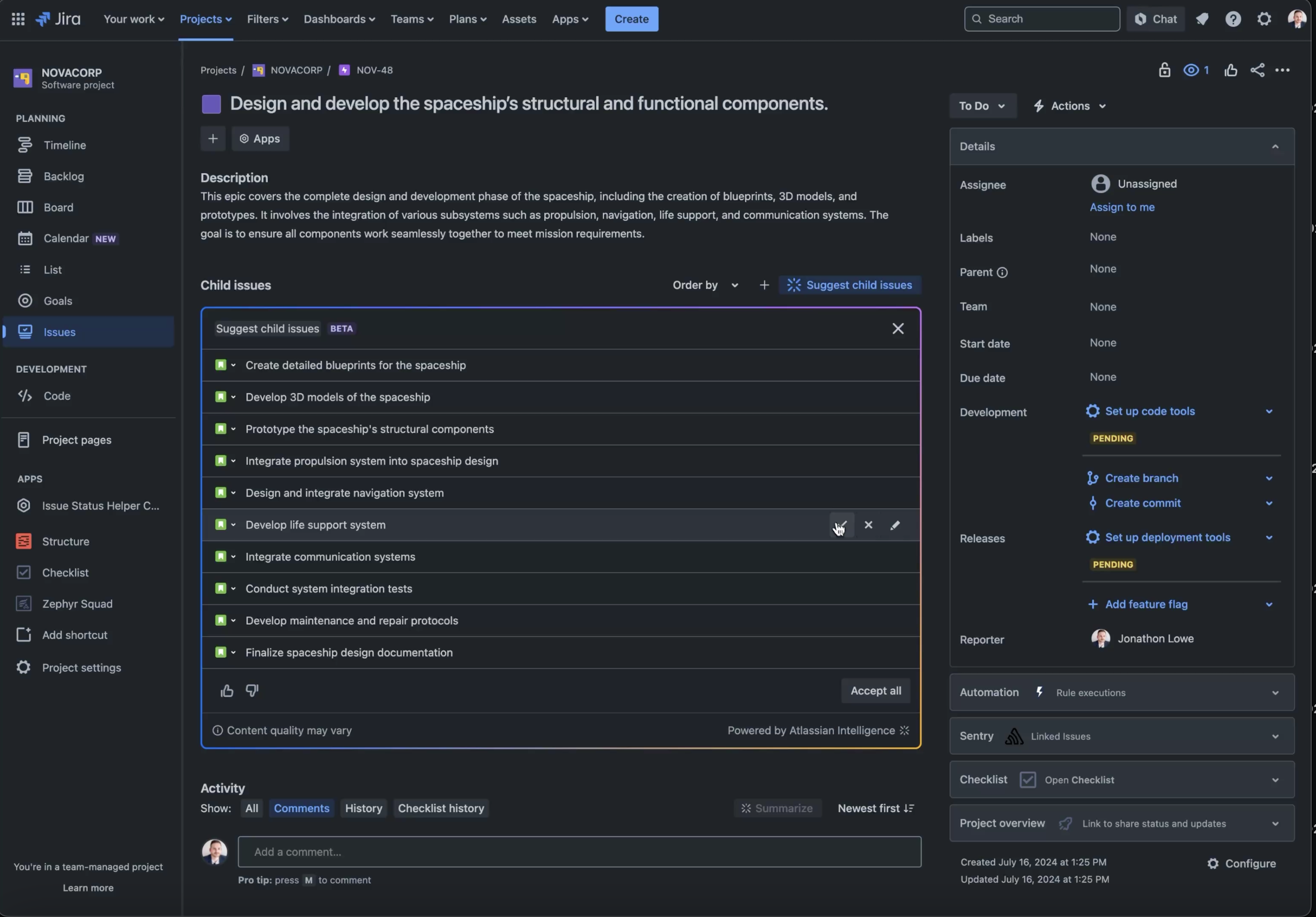Viewport: 1316px width, 917px height.
Task: Expand Create branch chevron
Action: [x=1268, y=478]
